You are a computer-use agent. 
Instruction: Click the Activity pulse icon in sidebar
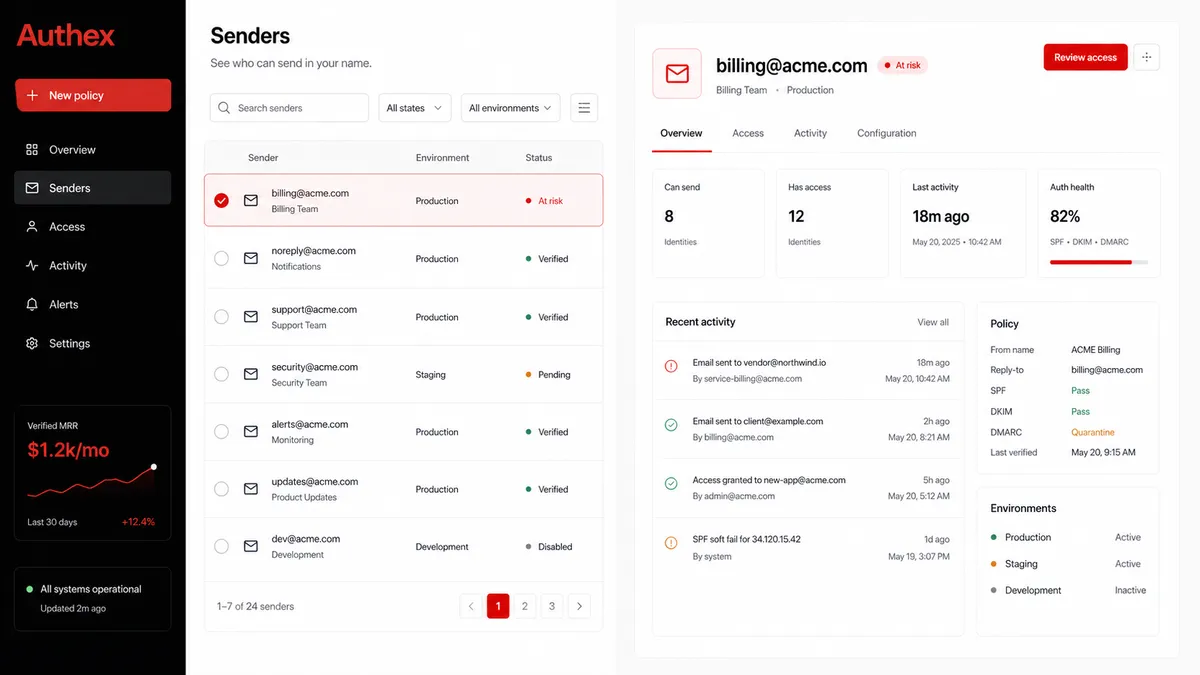pyautogui.click(x=32, y=266)
